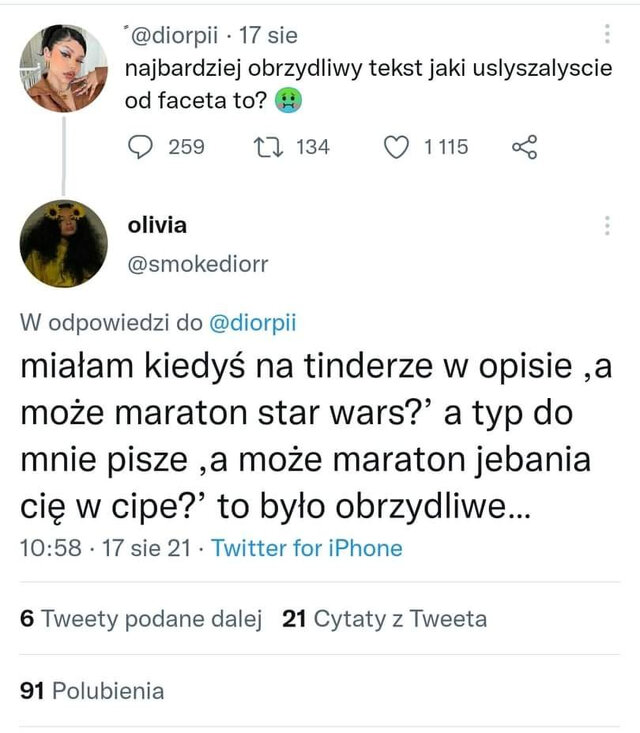View the 6 Tweety podane dalej list
640x733 pixels.
click(x=141, y=619)
